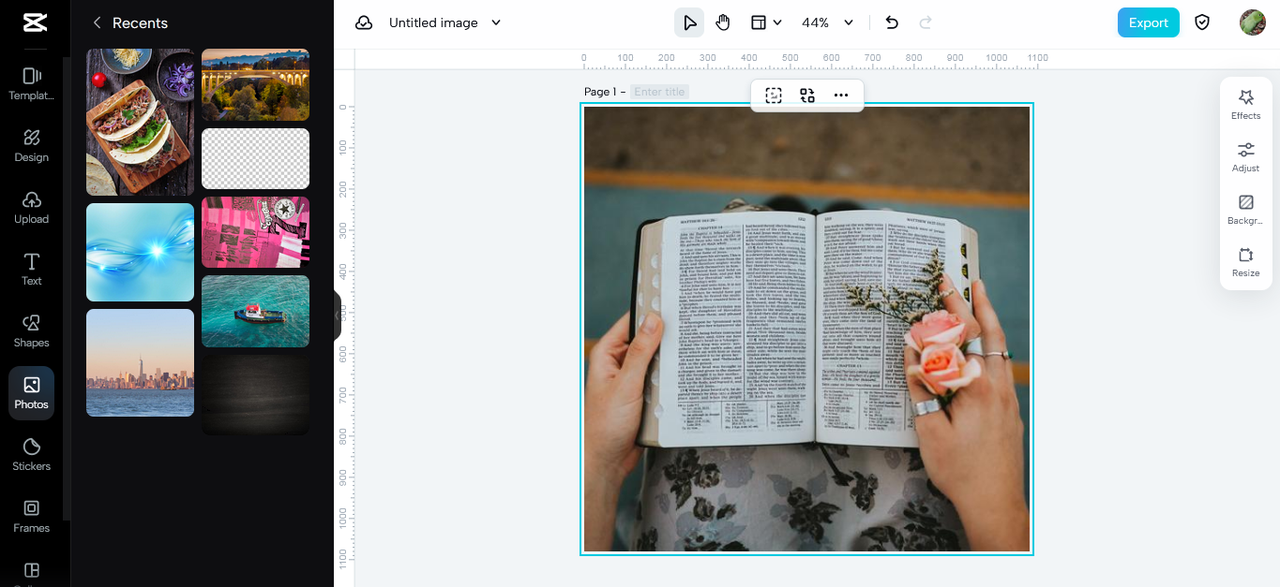Open the Text panel

31,270
